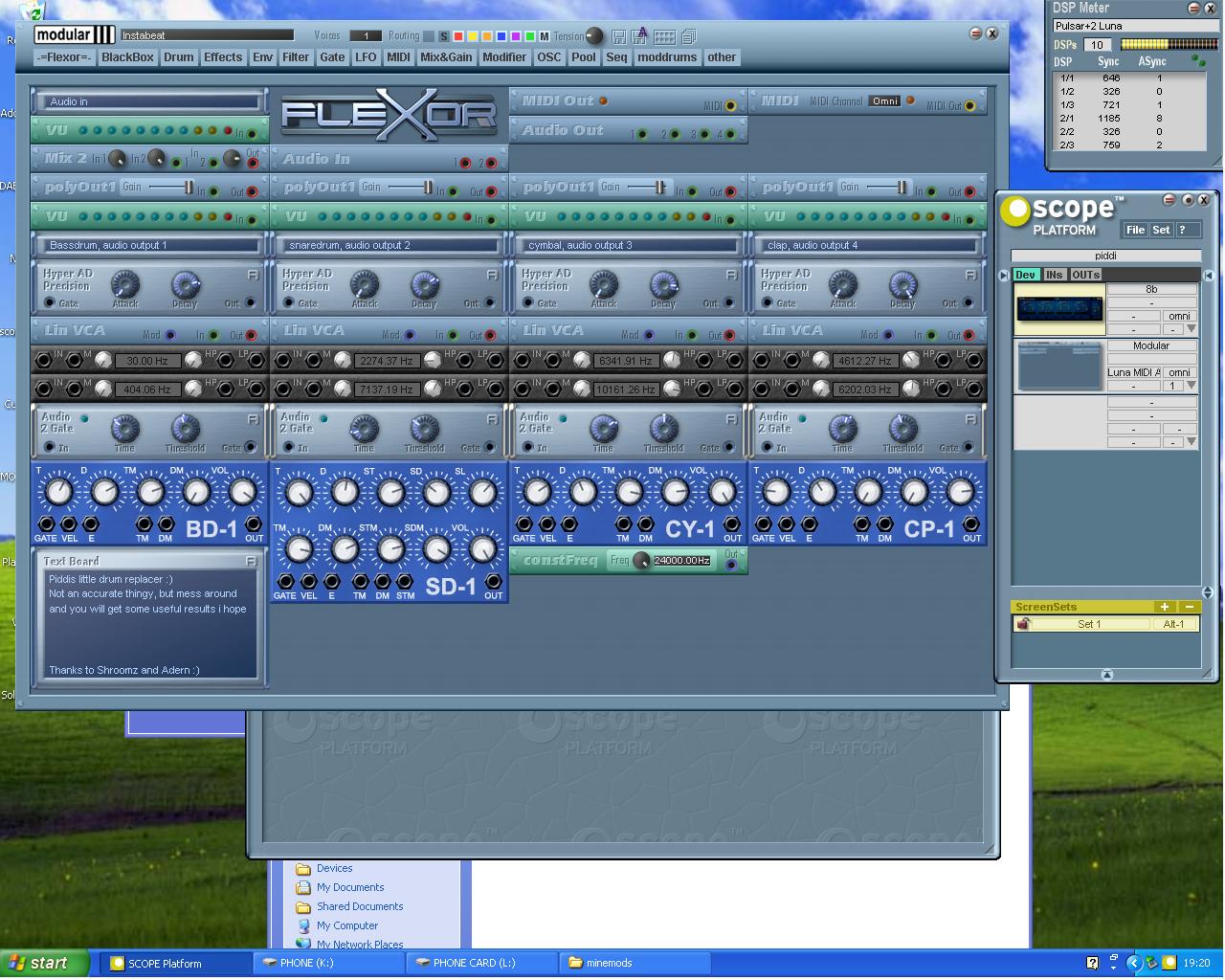
Task: Click the Set 1 lock icon
Action: pyautogui.click(x=1023, y=624)
